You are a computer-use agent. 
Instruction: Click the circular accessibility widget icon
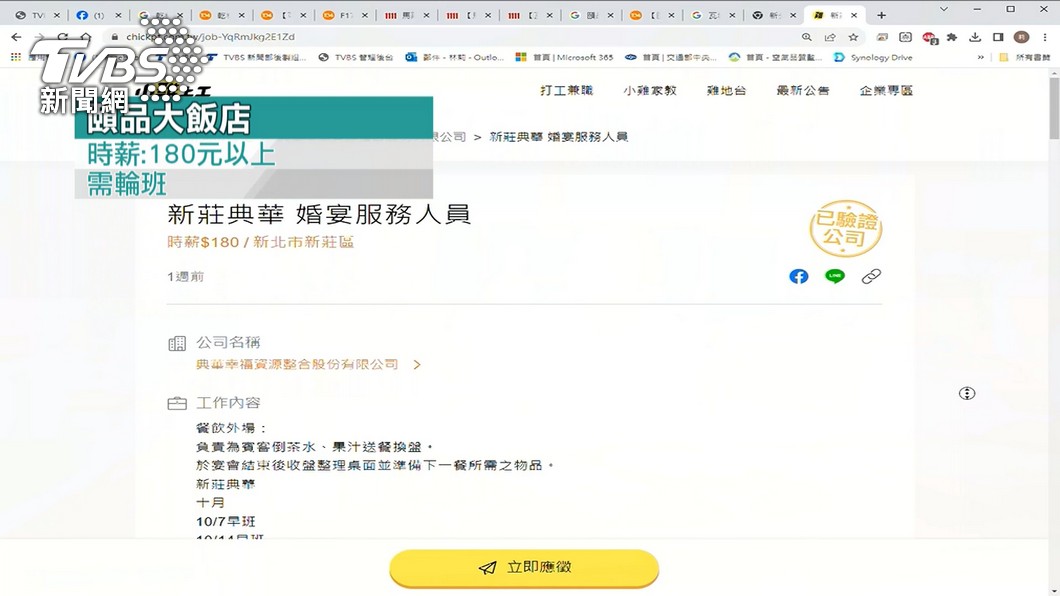967,393
